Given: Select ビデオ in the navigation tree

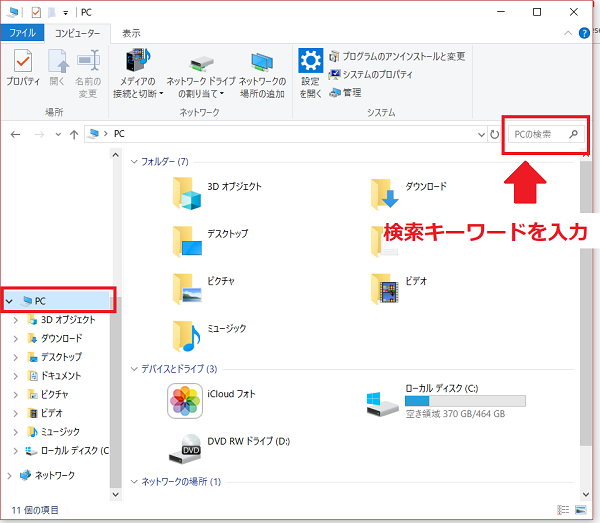Looking at the screenshot, I should (x=45, y=413).
